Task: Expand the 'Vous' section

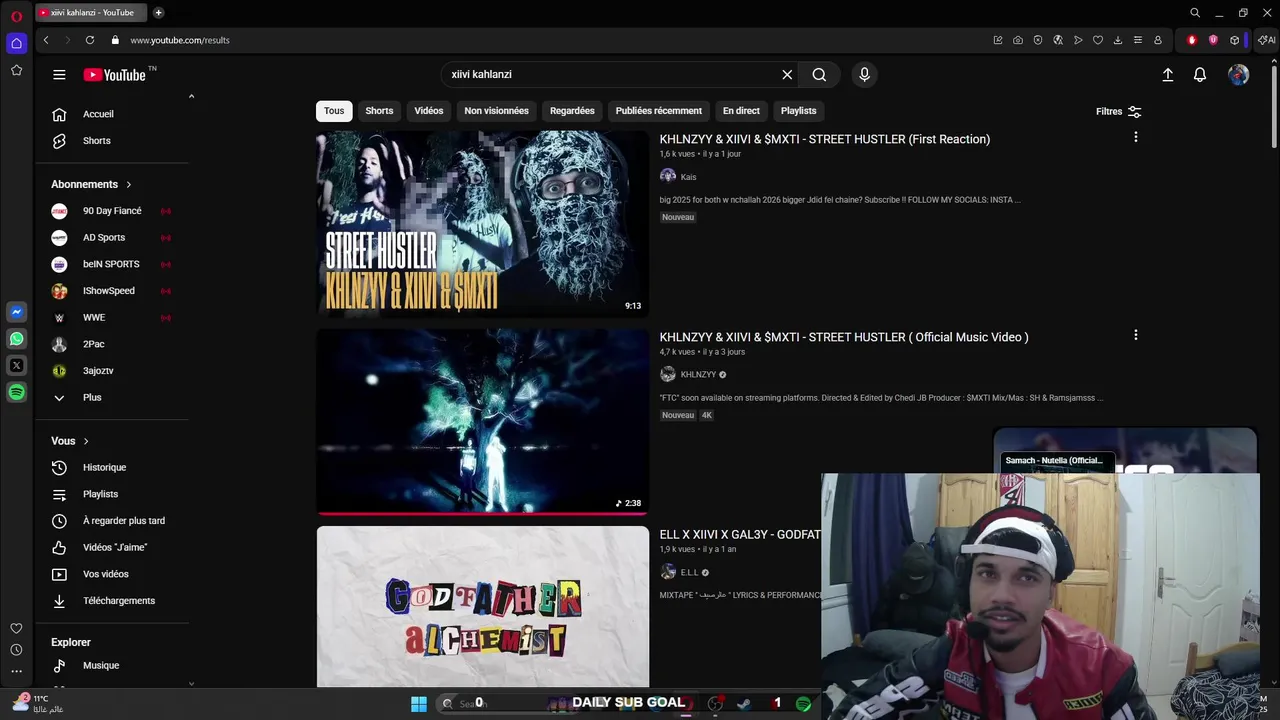Action: (x=70, y=441)
